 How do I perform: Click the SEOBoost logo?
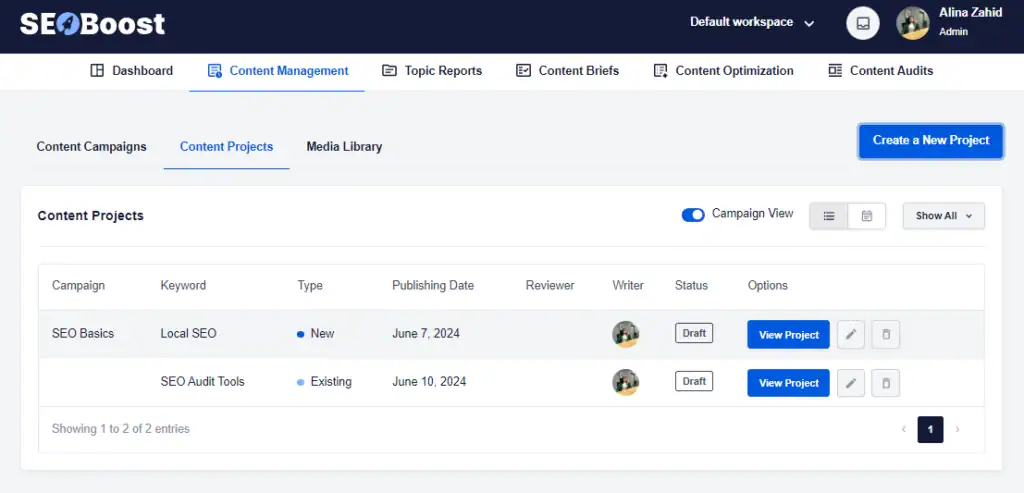tap(93, 24)
